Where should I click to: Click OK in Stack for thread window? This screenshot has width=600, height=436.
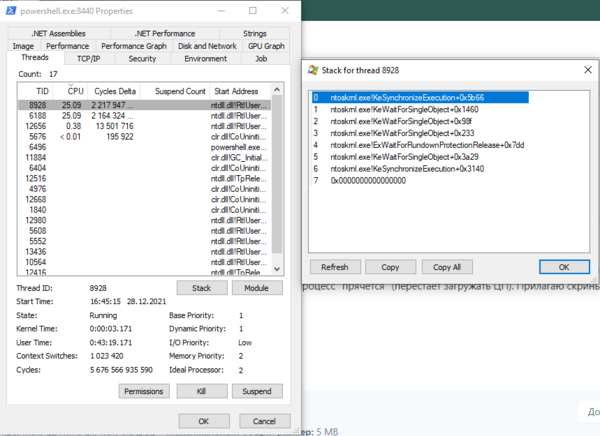click(x=564, y=267)
